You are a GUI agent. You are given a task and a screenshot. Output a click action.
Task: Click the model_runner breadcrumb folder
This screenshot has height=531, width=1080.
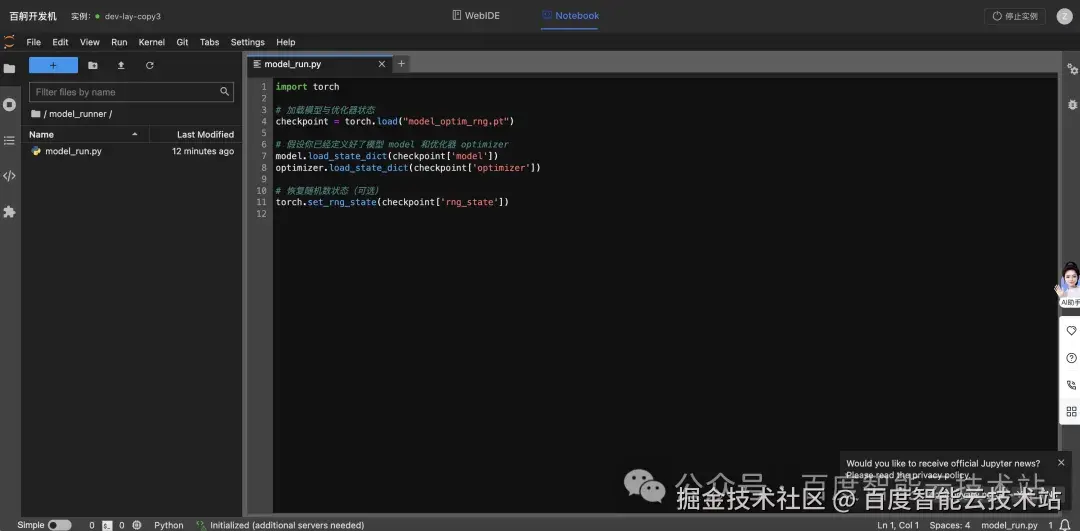click(77, 114)
